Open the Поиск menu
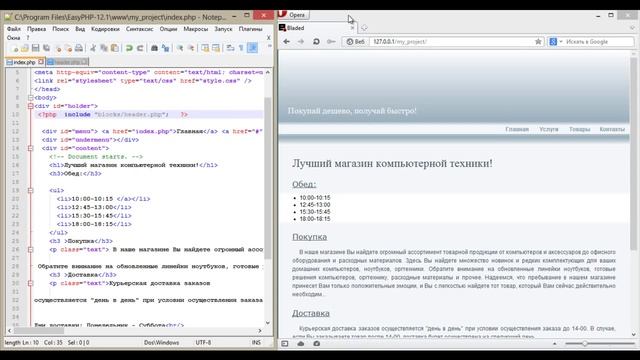Viewport: 640px width, 360px height. [x=60, y=29]
